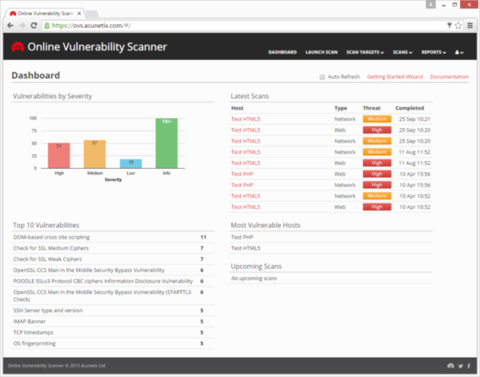Go to the Dashboard menu item
Screen dimensions: 480x377
tap(282, 52)
